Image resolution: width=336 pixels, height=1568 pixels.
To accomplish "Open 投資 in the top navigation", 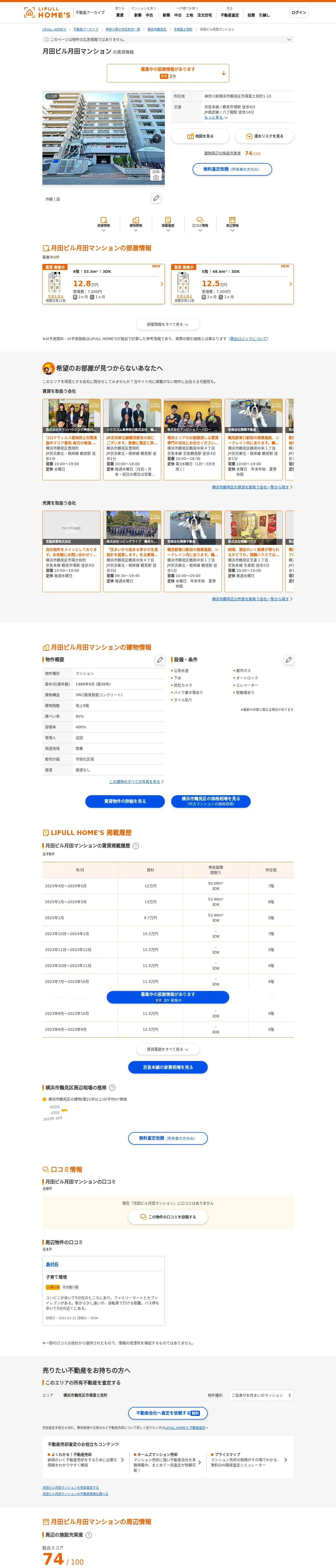I will 251,15.
